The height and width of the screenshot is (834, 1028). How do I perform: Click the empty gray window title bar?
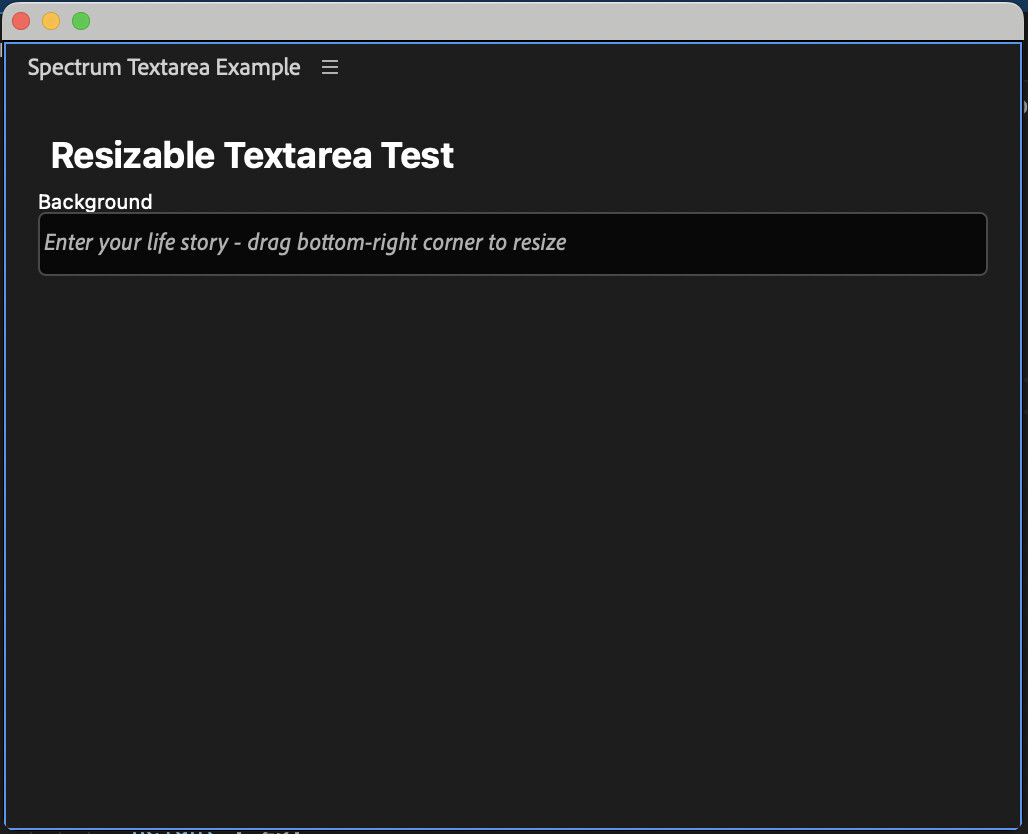(550, 21)
